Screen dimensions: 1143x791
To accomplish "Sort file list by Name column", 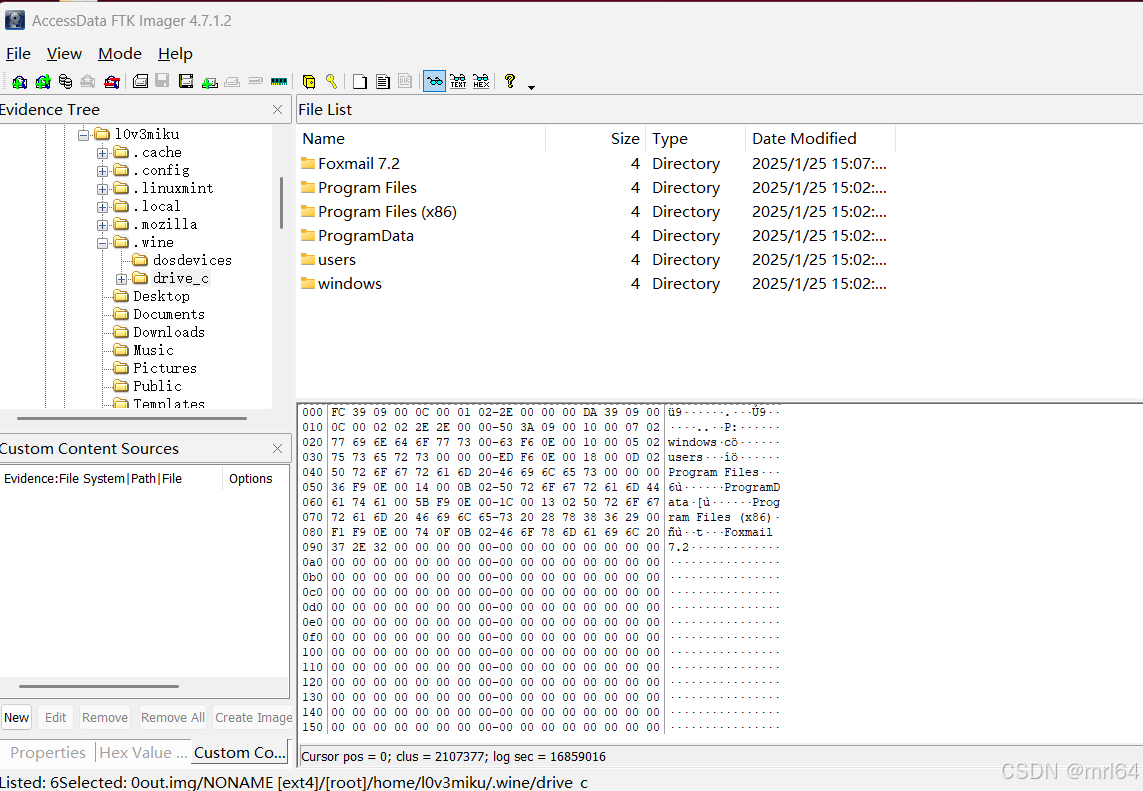I will point(421,139).
